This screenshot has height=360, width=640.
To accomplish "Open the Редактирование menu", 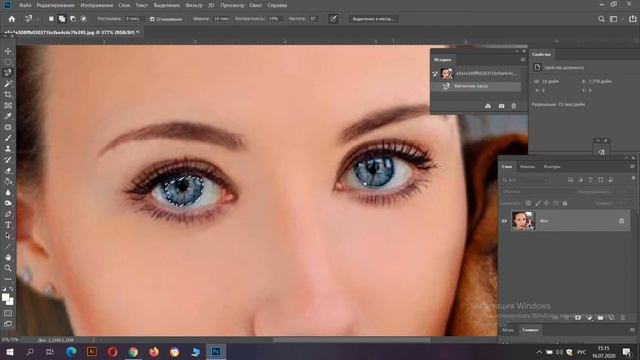I will pos(56,5).
